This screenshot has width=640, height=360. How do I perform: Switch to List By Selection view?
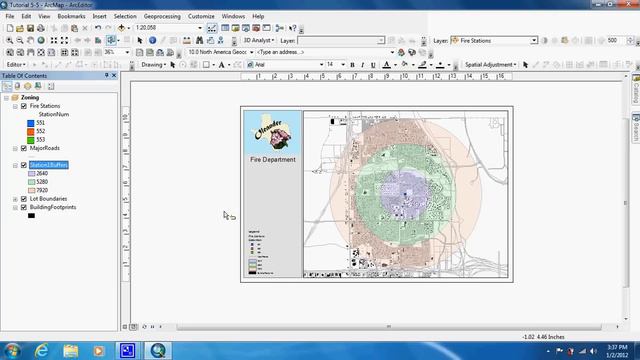pyautogui.click(x=38, y=86)
